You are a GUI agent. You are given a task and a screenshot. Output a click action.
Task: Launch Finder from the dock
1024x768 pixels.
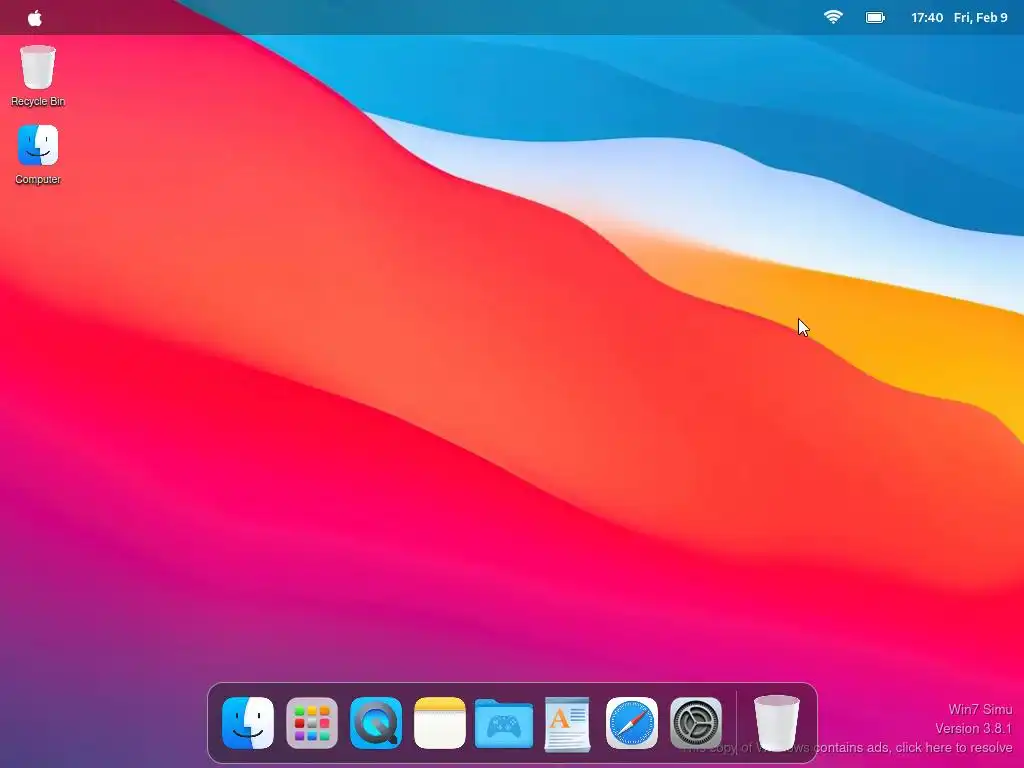point(248,723)
